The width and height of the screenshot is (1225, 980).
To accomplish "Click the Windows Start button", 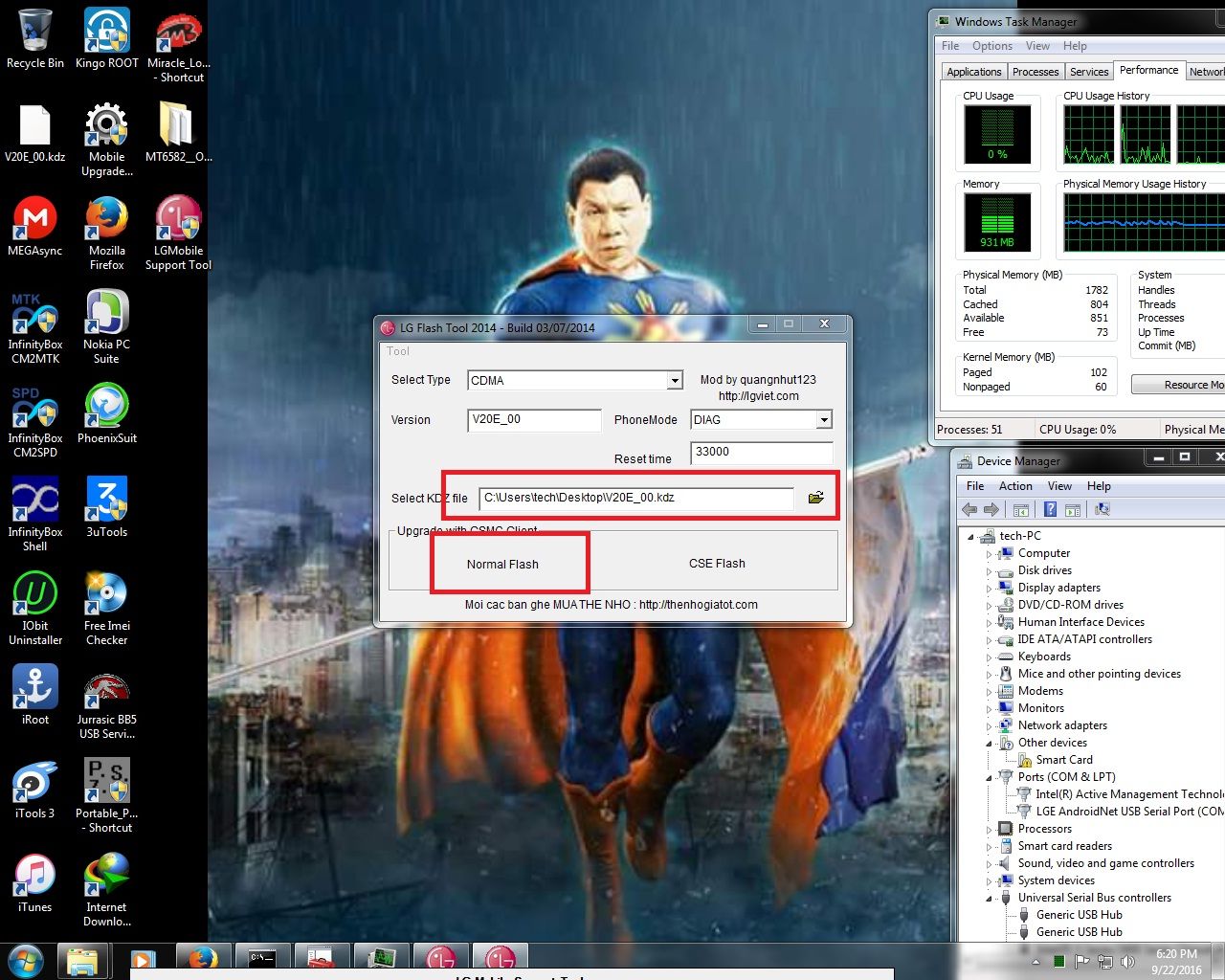I will [26, 960].
